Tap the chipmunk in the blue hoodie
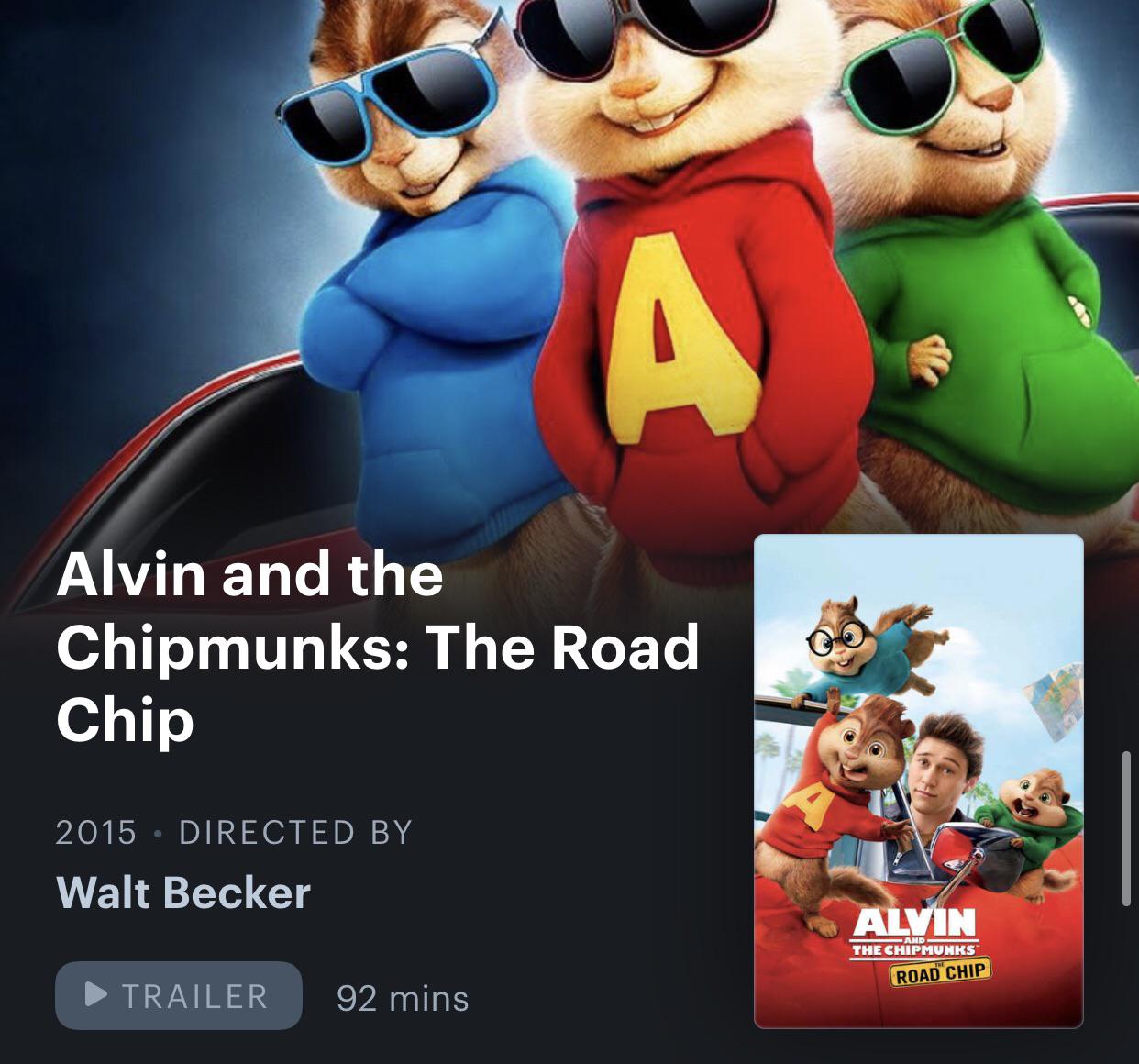The width and height of the screenshot is (1139, 1064). [422, 275]
